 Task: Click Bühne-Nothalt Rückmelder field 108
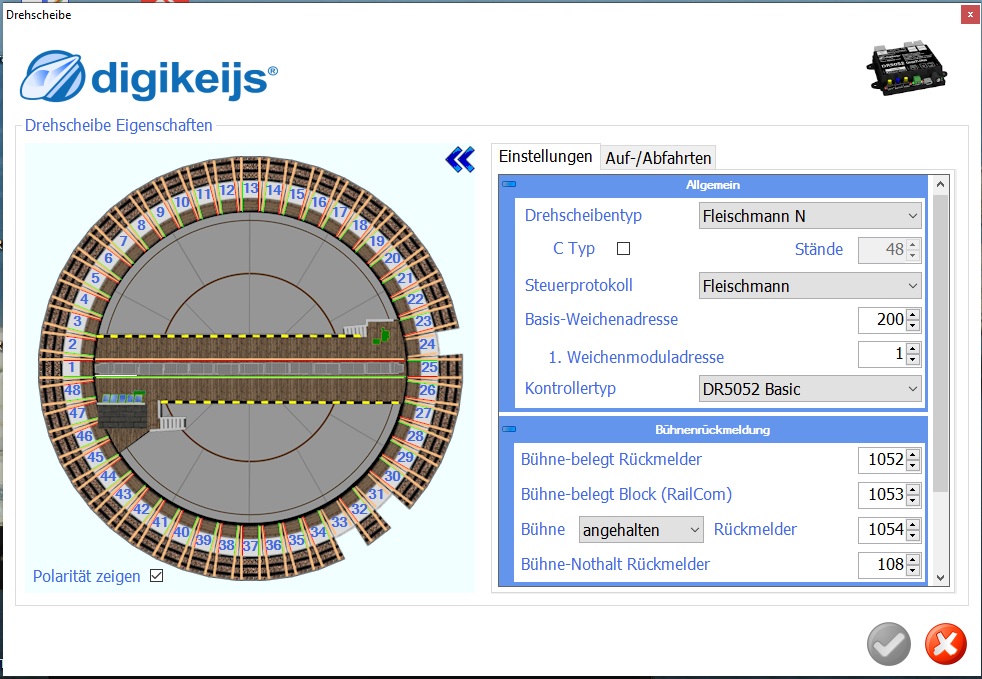[x=882, y=565]
